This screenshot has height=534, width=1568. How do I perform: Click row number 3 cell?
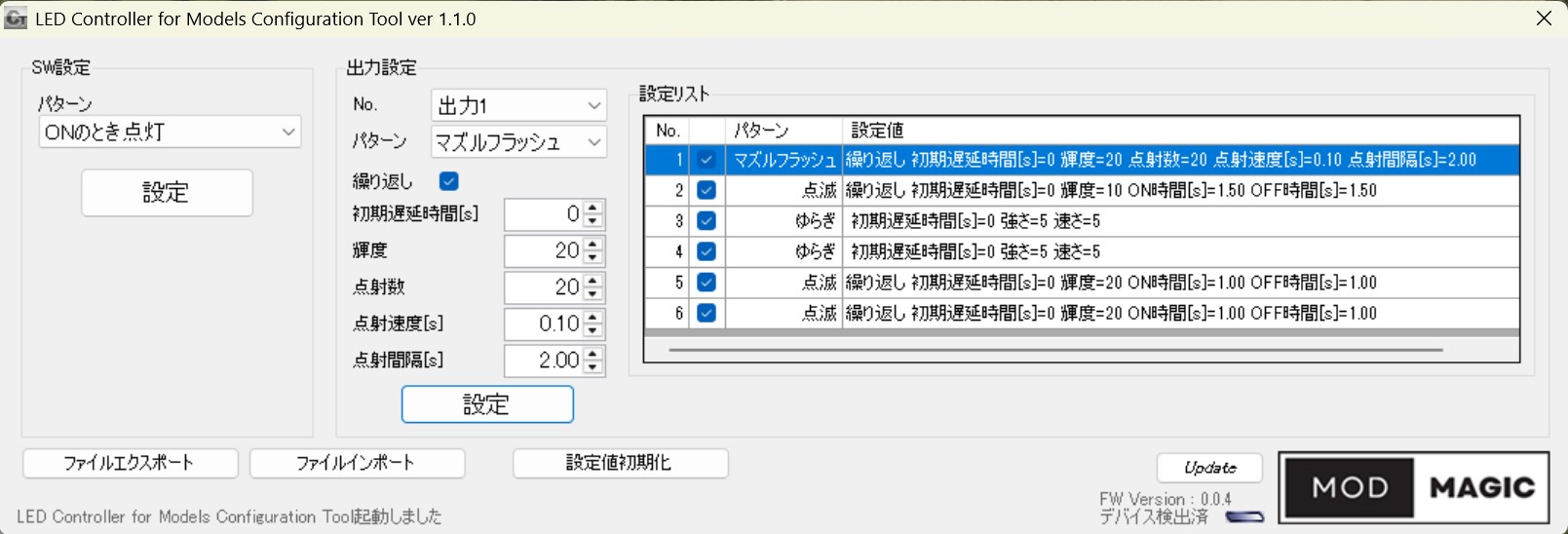[x=668, y=221]
